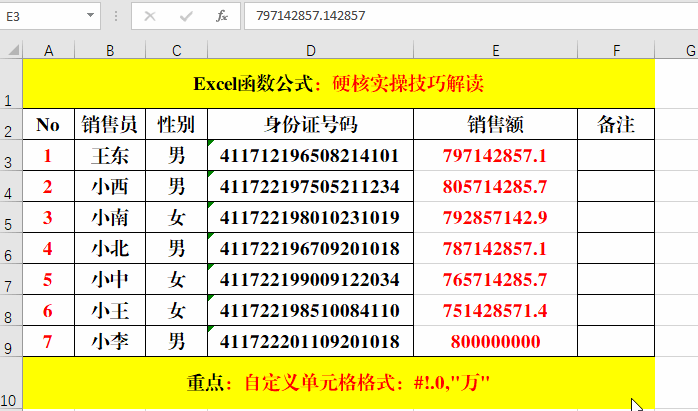
Task: Select the yellow footer 重点 cell
Action: (338, 383)
